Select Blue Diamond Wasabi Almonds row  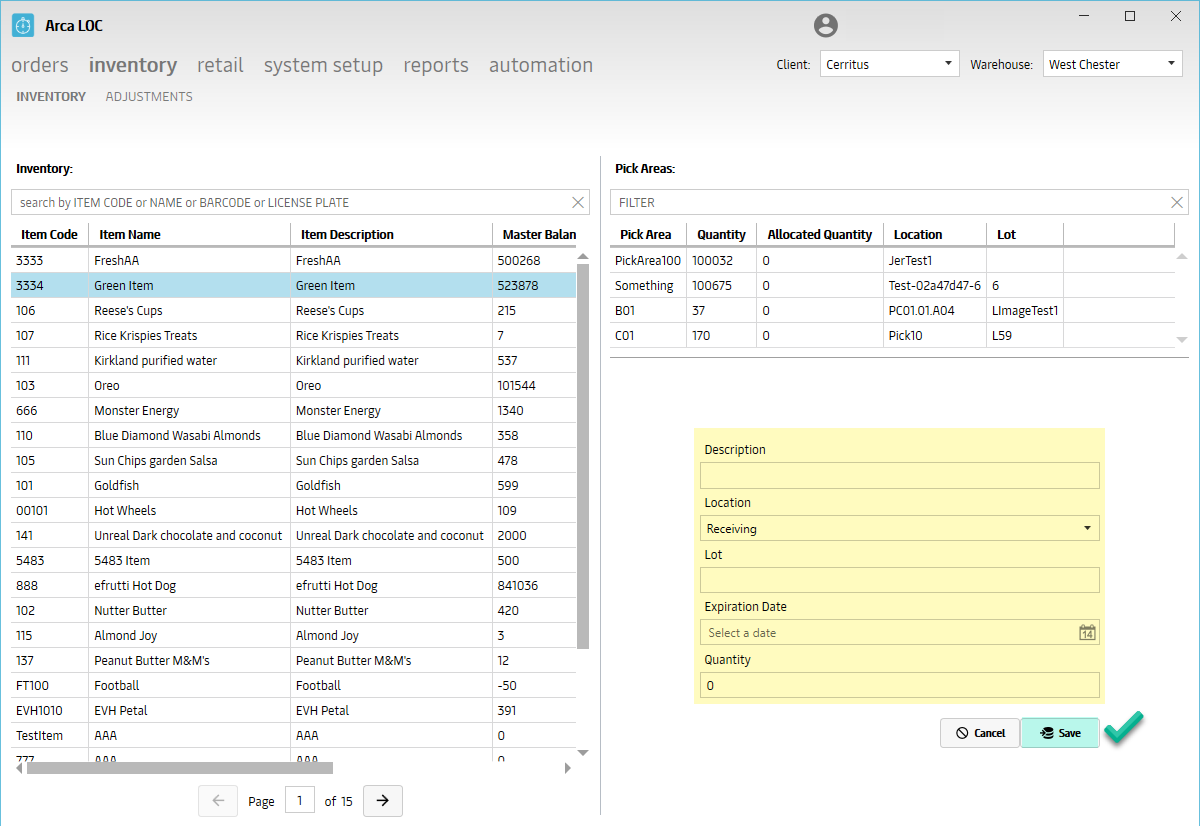tap(294, 435)
